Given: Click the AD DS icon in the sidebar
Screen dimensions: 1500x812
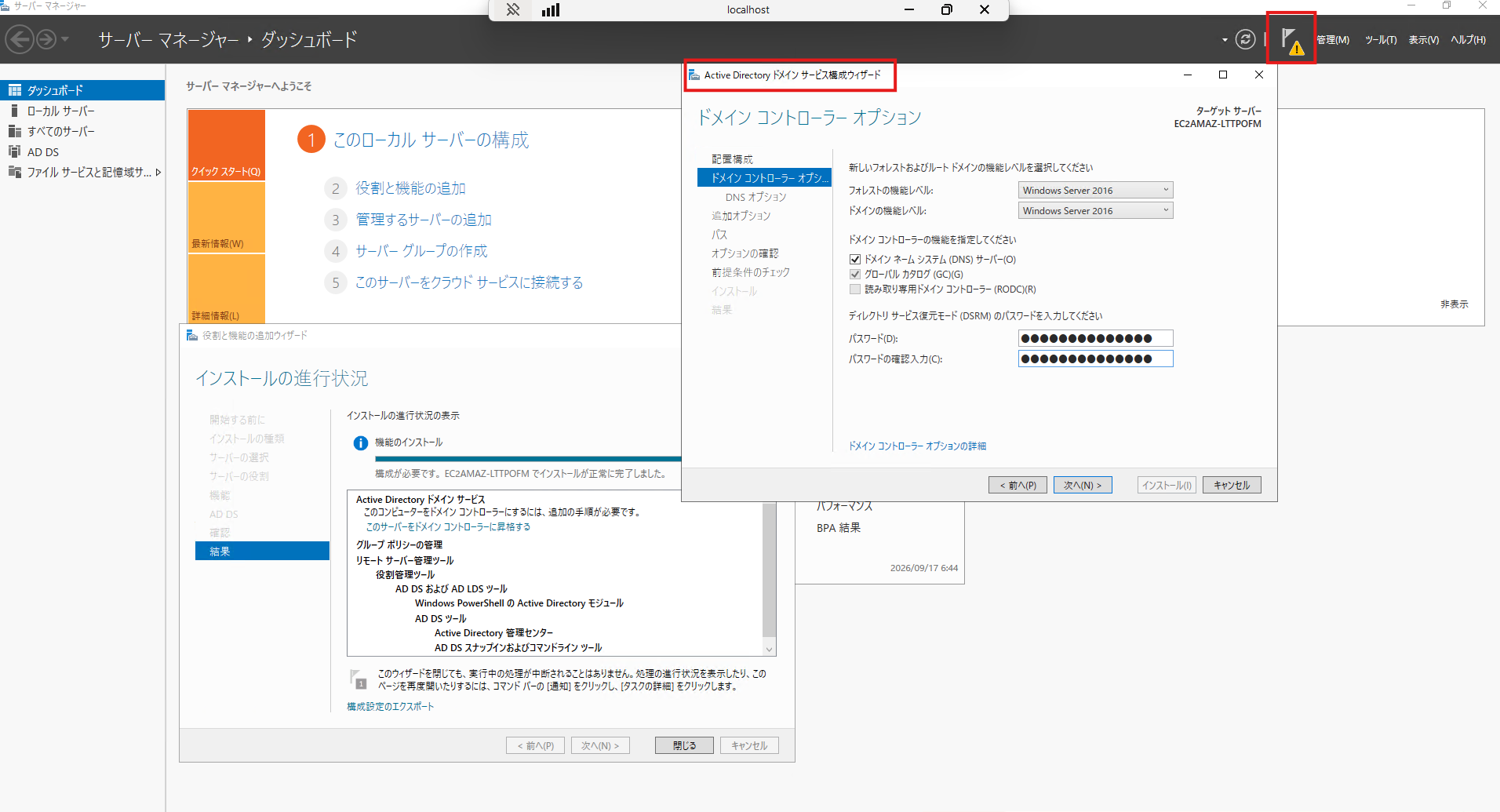Looking at the screenshot, I should coord(14,151).
